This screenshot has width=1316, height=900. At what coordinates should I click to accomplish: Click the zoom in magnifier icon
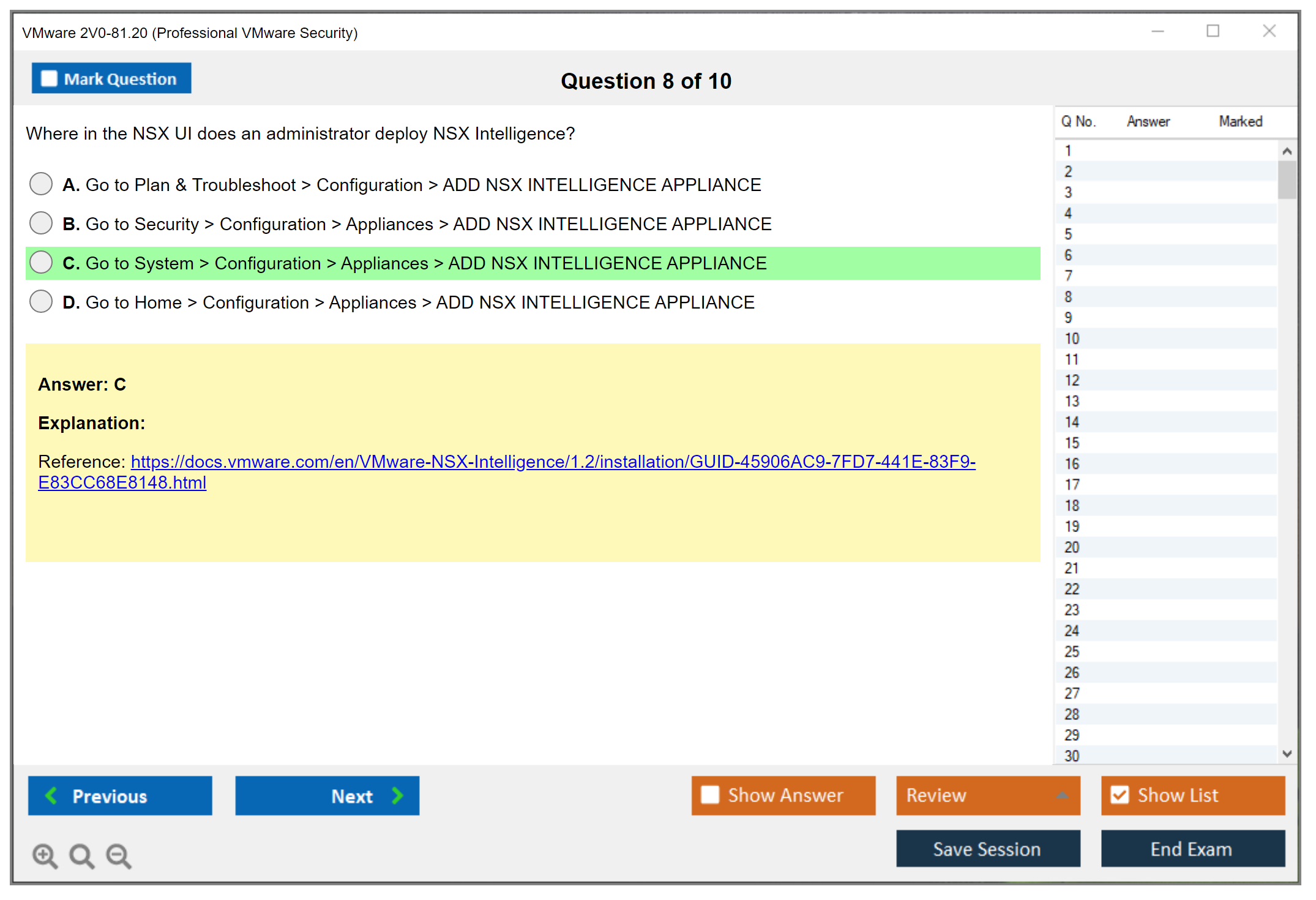point(45,855)
